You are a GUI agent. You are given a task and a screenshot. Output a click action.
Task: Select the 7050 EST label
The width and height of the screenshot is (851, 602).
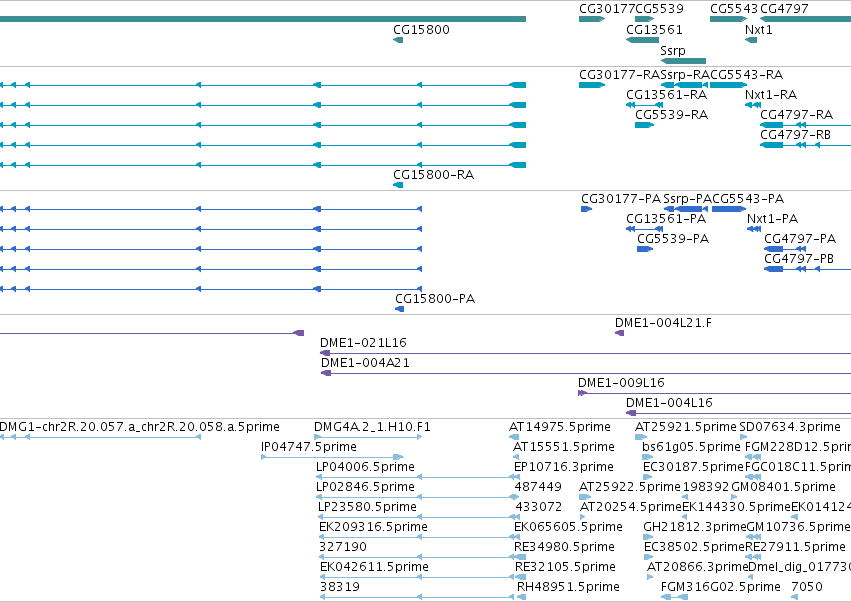point(806,587)
